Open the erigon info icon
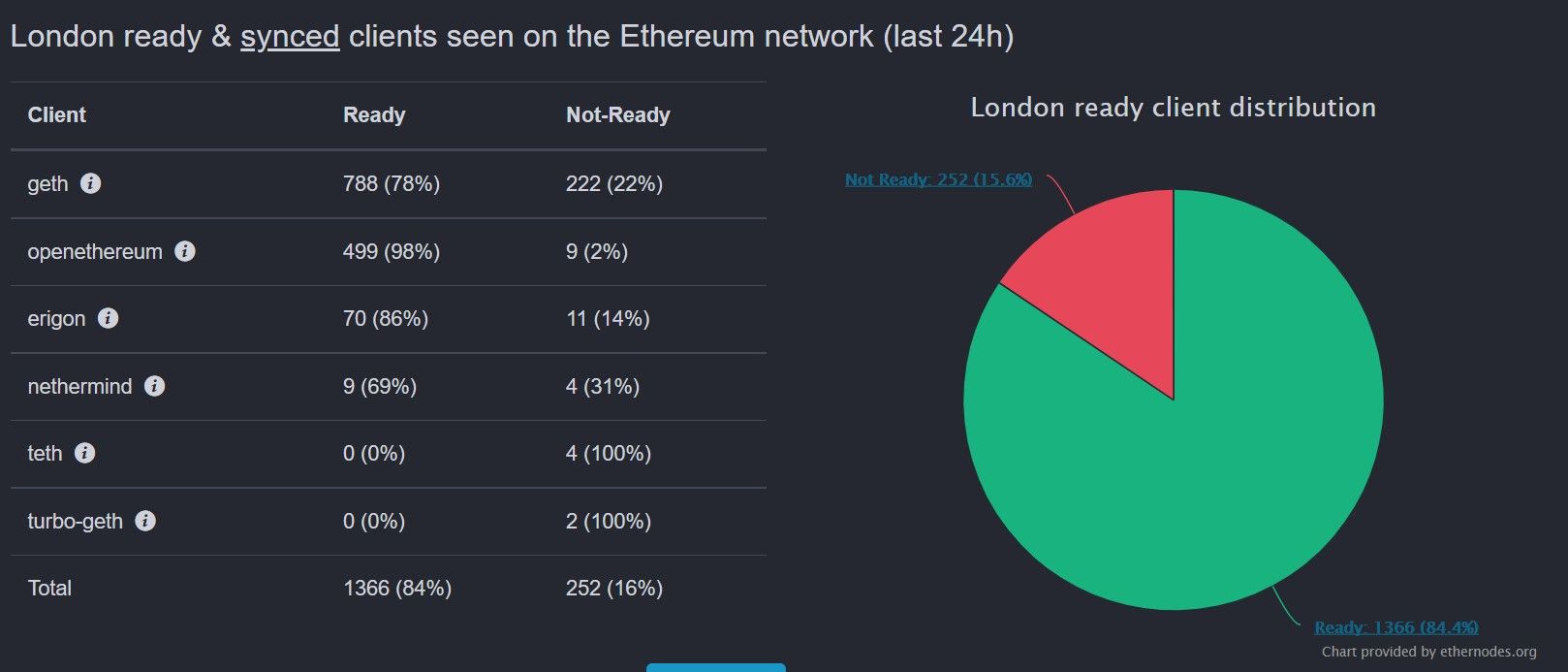1568x672 pixels. click(108, 318)
